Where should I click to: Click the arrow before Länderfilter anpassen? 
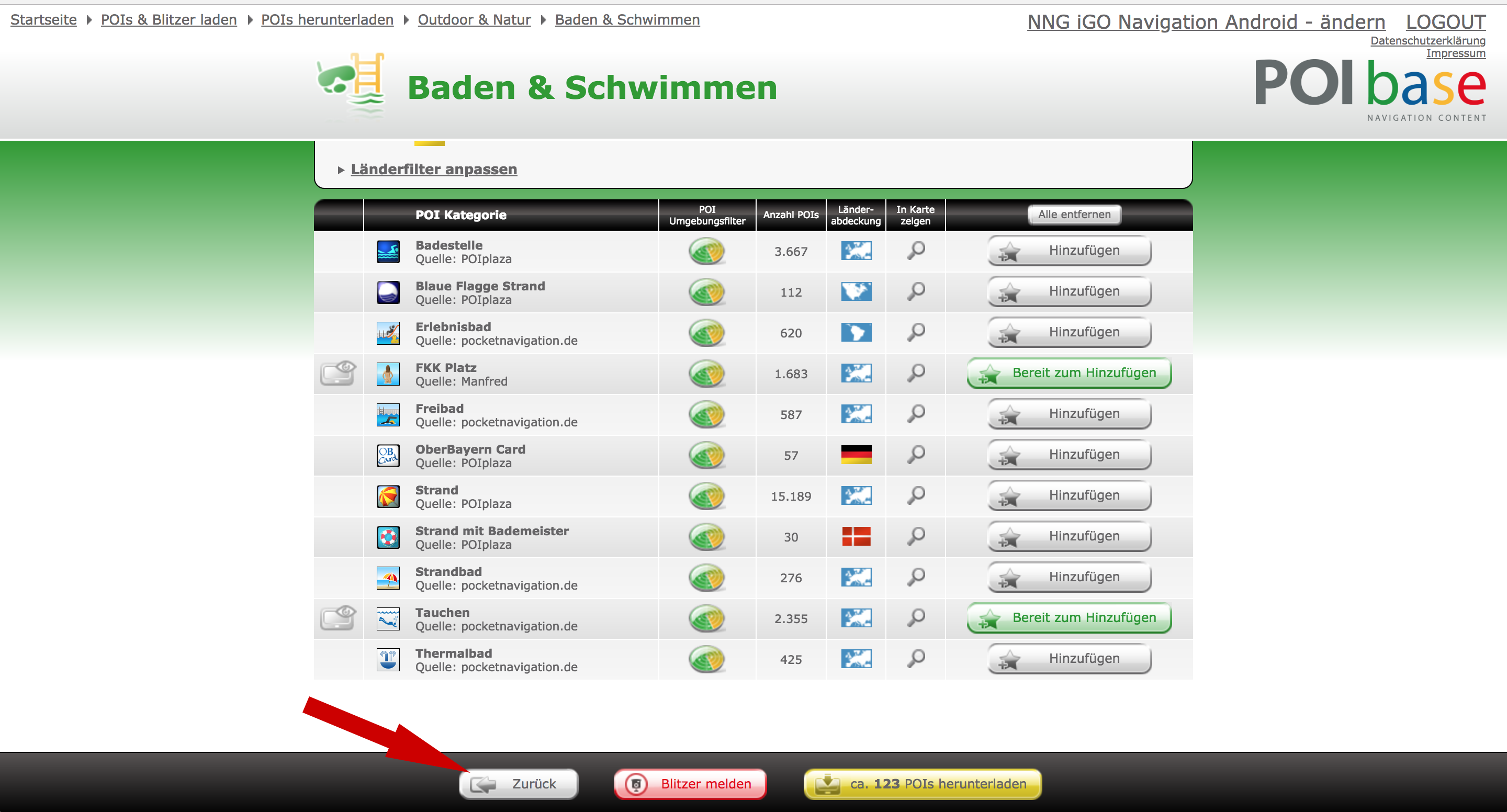(341, 170)
